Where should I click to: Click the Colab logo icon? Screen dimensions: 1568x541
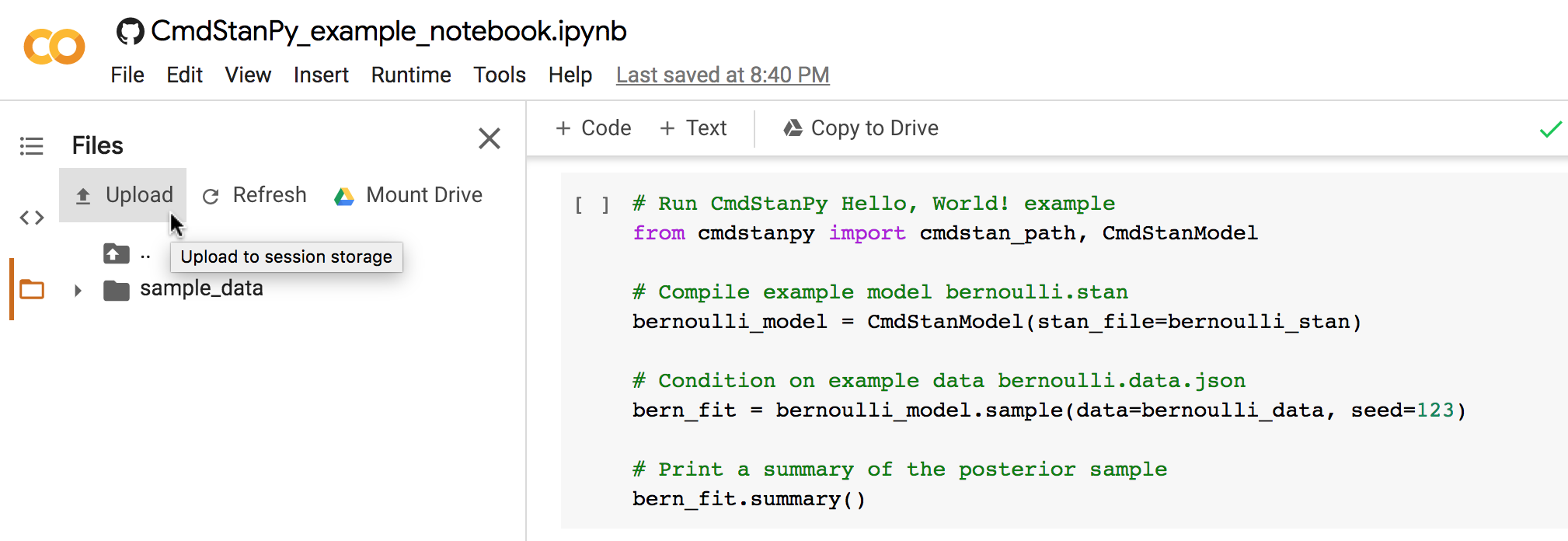[x=54, y=47]
